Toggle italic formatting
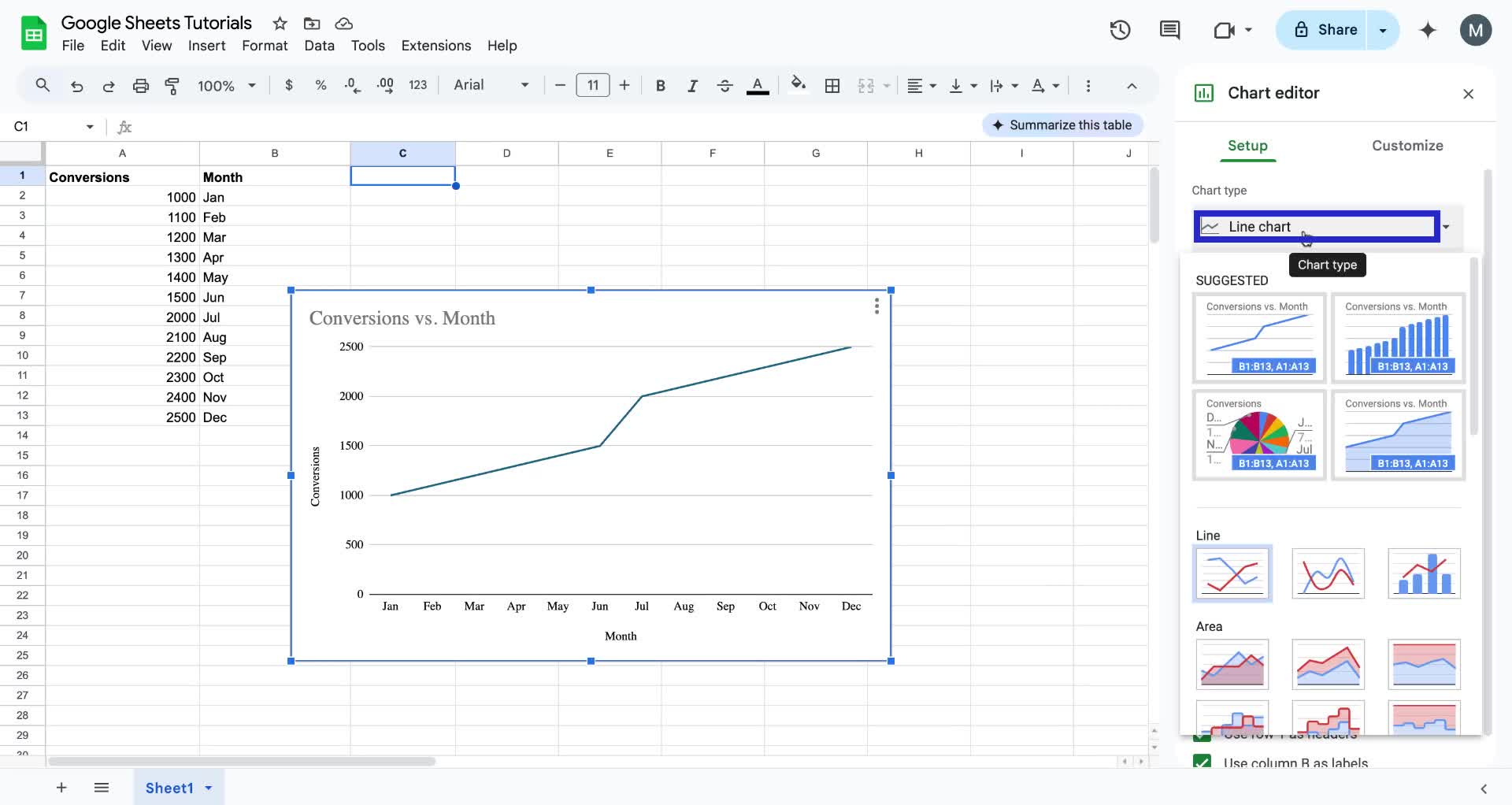The height and width of the screenshot is (805, 1512). point(692,85)
